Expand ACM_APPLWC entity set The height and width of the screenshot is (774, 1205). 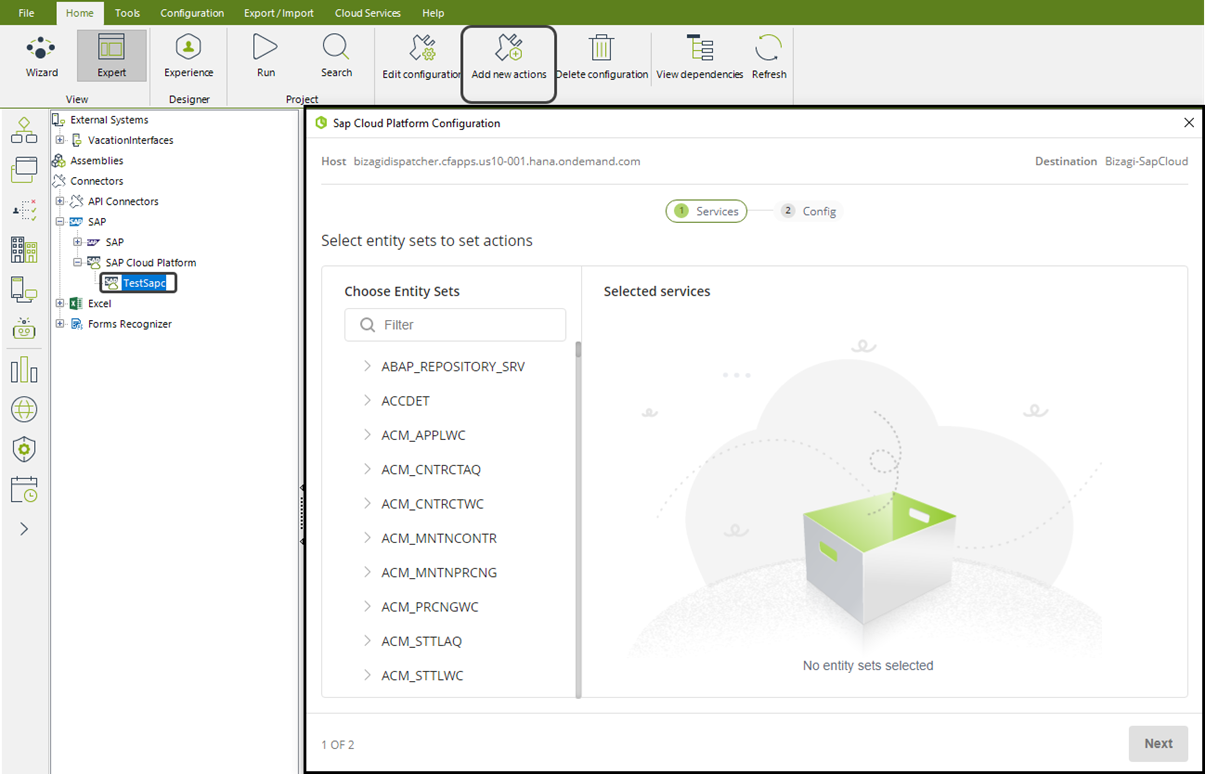pyautogui.click(x=368, y=435)
